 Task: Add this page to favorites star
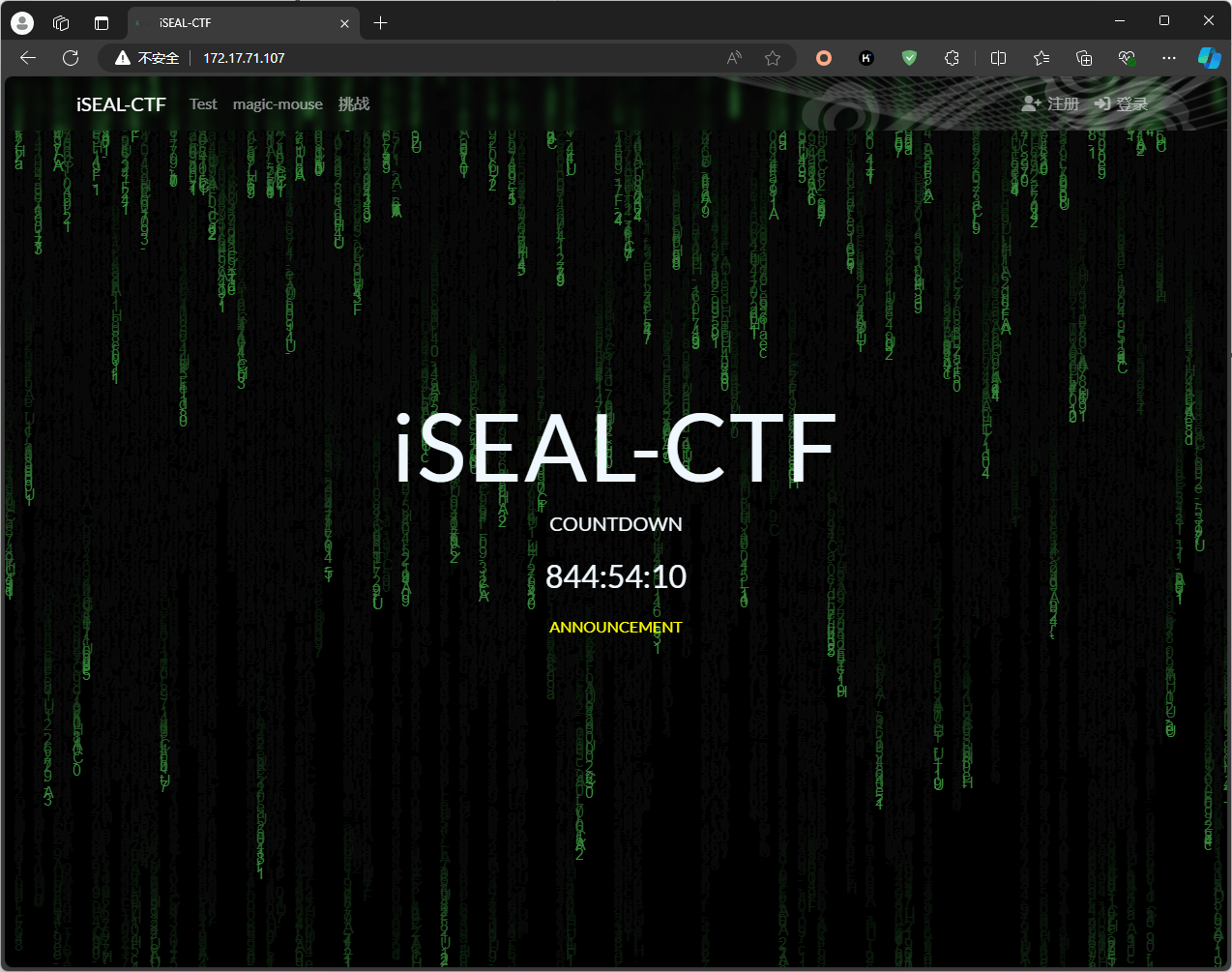772,58
